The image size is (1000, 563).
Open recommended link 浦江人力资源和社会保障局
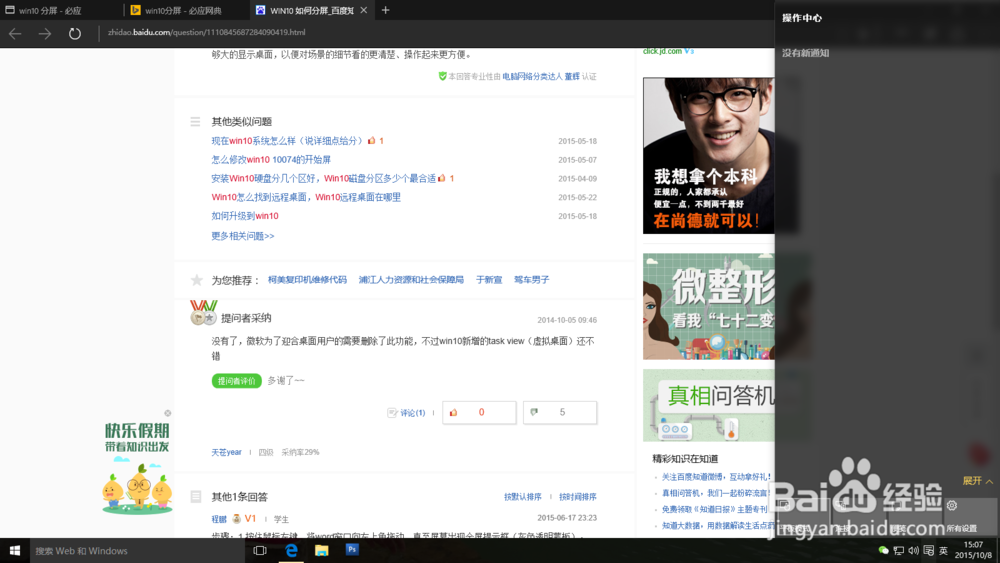[x=411, y=280]
